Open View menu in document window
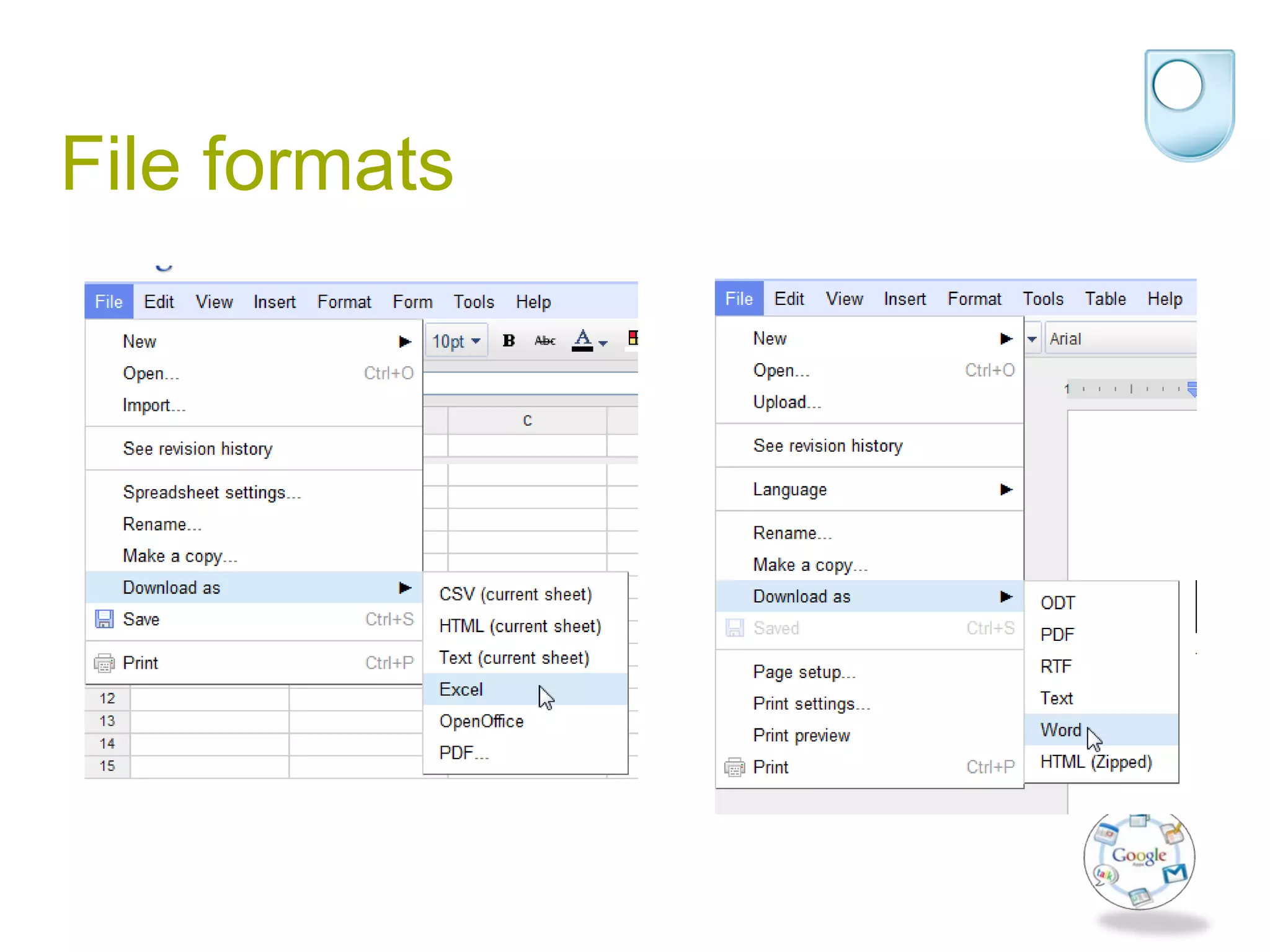1270x952 pixels. click(844, 299)
